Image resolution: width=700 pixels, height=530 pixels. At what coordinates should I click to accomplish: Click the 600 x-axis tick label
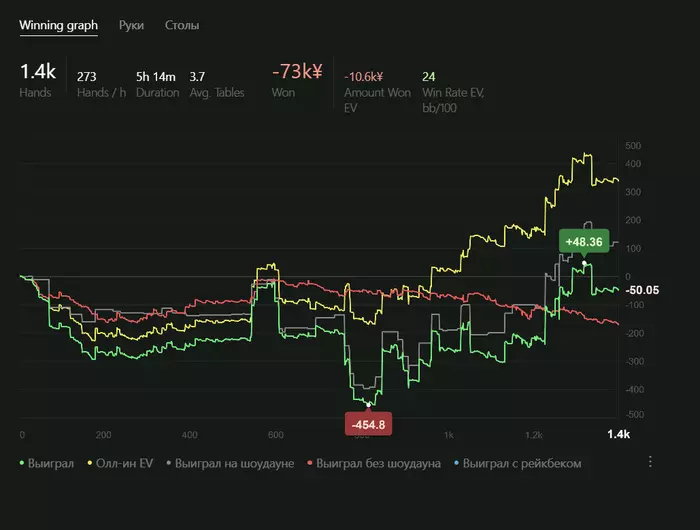pyautogui.click(x=275, y=434)
